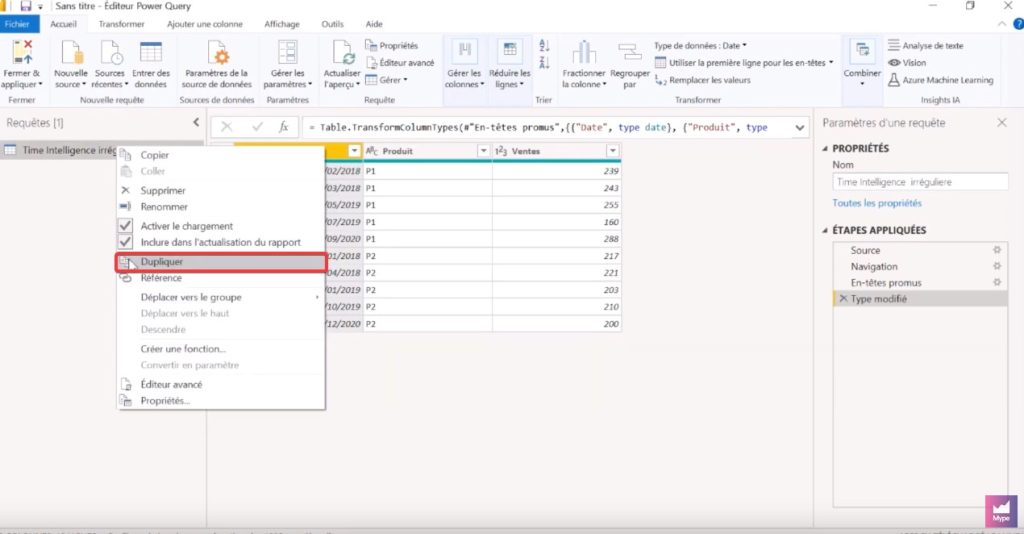Click the Sources récentes icon
The image size is (1024, 534).
(x=110, y=52)
